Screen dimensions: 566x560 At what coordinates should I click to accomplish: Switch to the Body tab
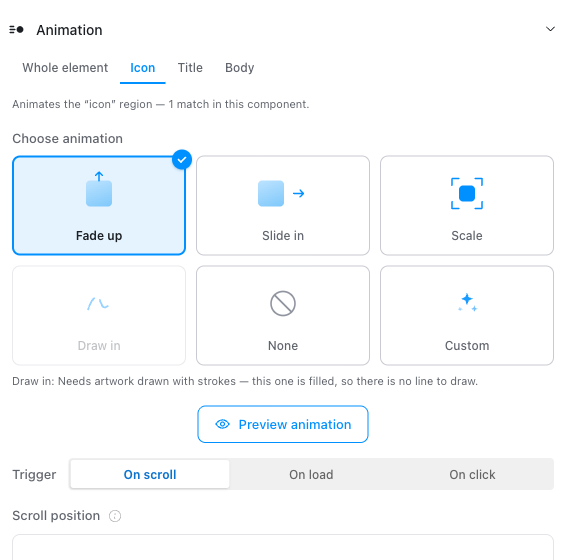(x=240, y=68)
